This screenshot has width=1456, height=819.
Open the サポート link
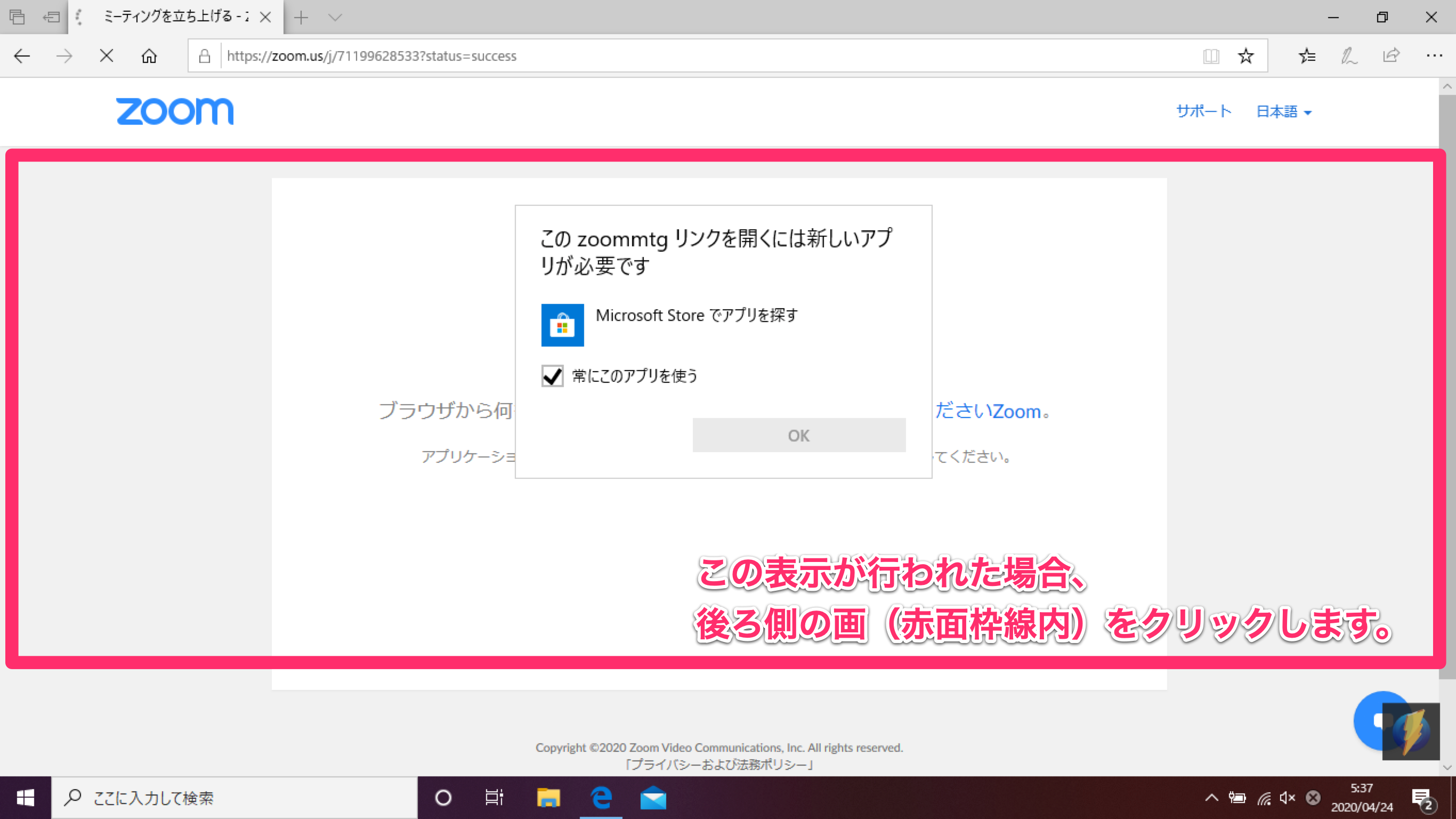point(1203,111)
